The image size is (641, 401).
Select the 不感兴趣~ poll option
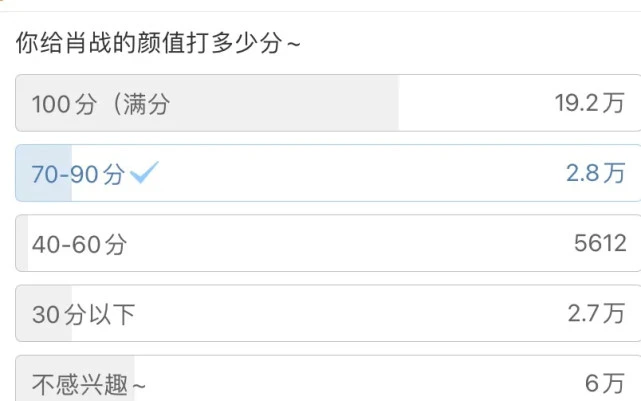[x=328, y=378]
